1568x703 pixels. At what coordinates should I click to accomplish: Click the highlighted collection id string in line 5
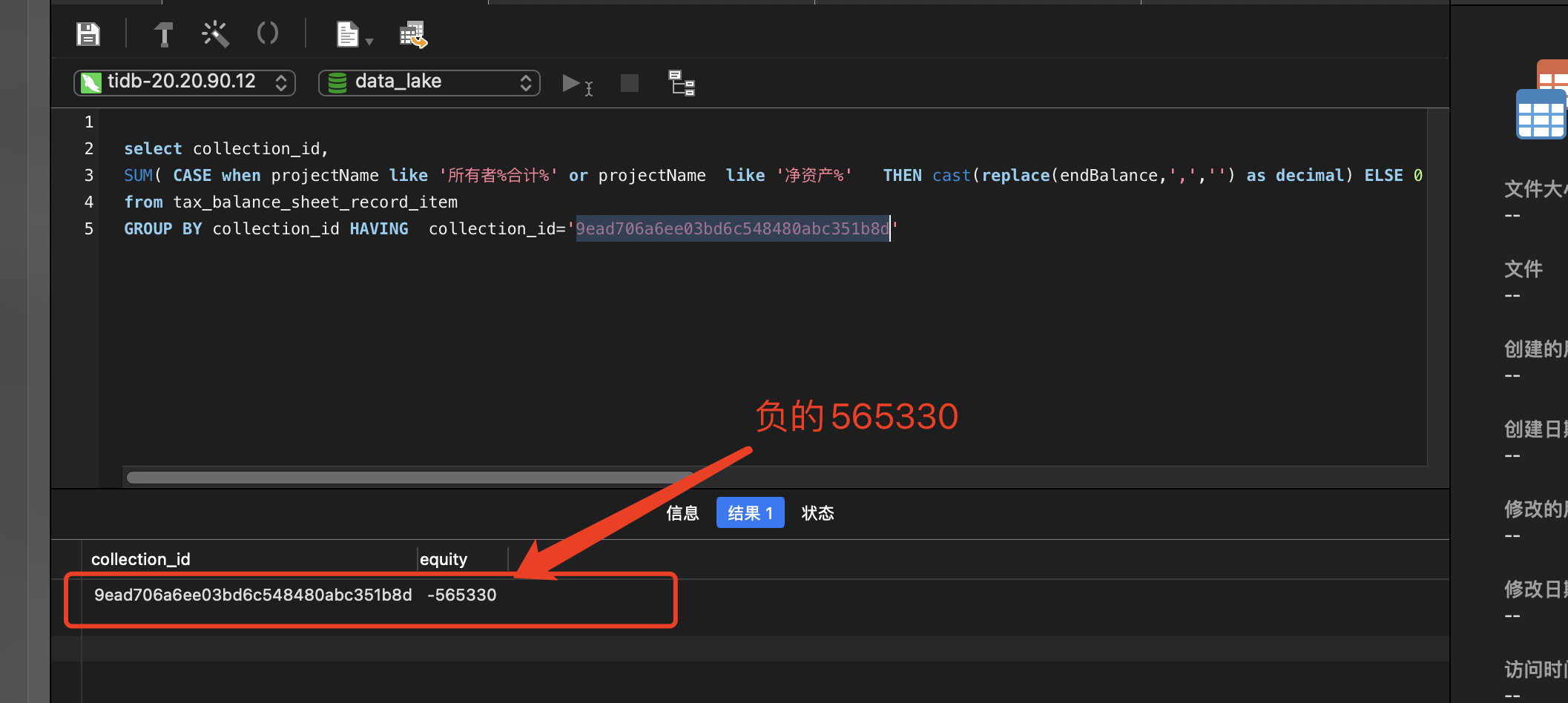pos(733,228)
